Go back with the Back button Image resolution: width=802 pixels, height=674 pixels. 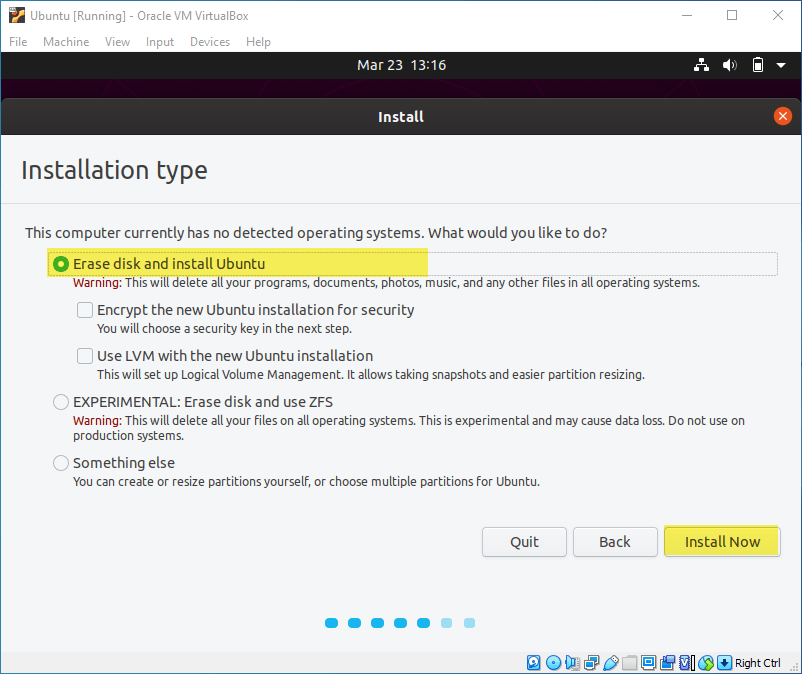tap(615, 542)
